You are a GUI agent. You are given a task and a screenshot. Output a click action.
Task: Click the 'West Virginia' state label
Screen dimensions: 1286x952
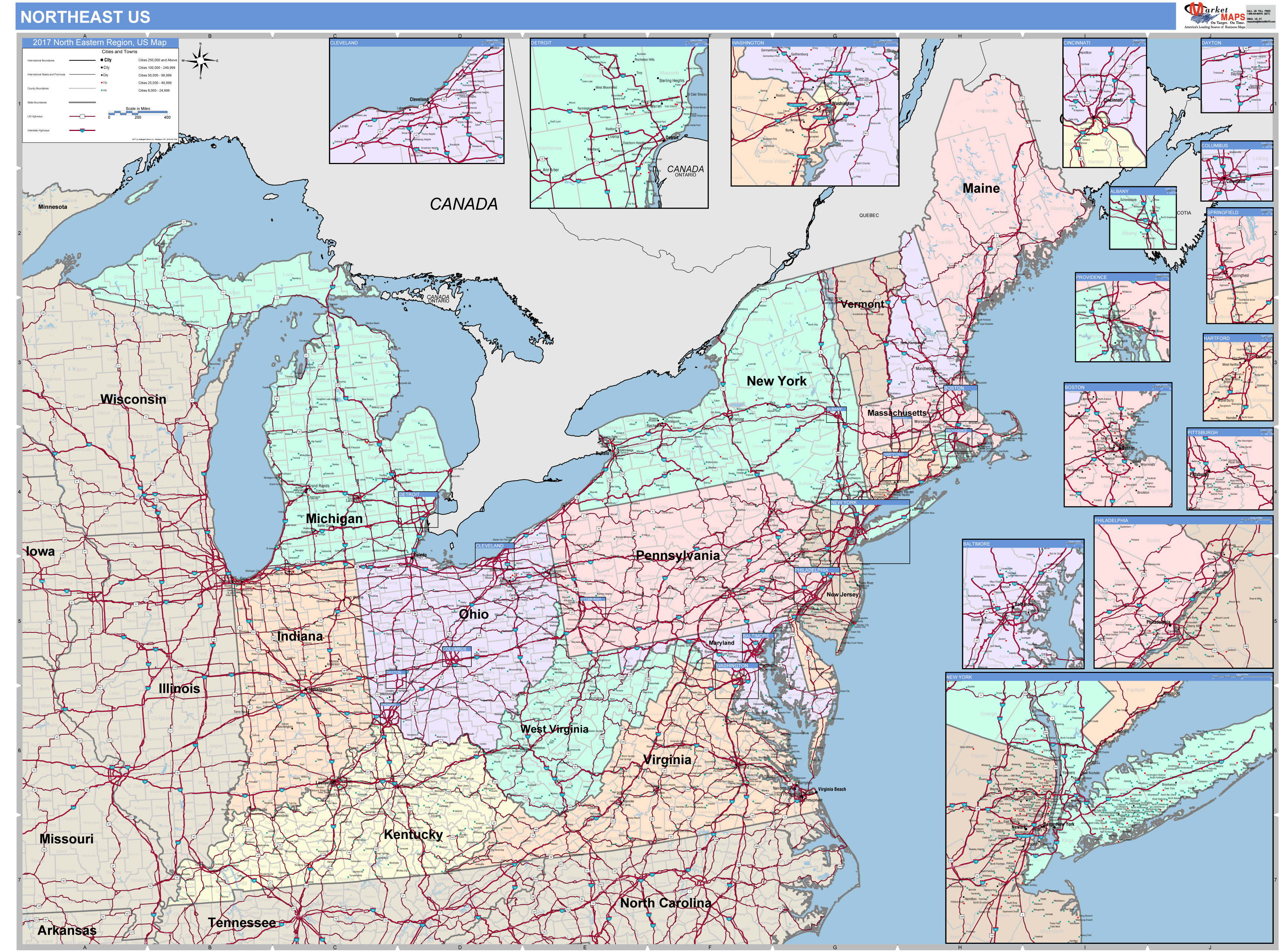click(554, 729)
